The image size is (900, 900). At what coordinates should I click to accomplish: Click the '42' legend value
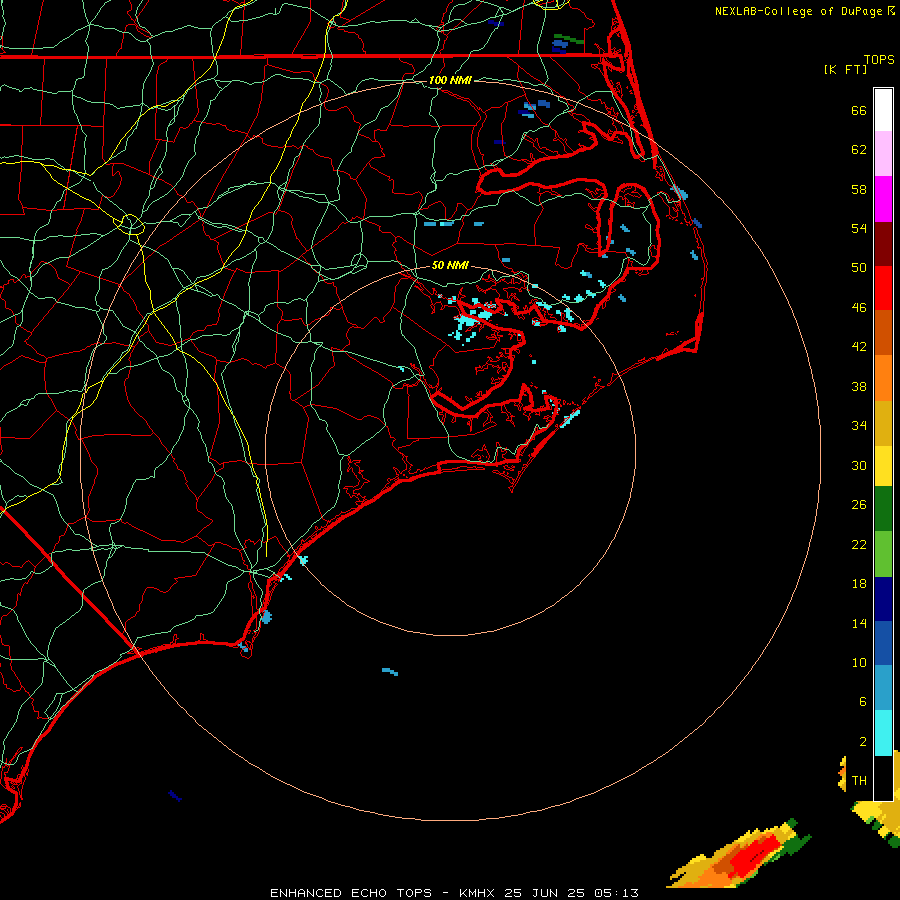click(859, 346)
